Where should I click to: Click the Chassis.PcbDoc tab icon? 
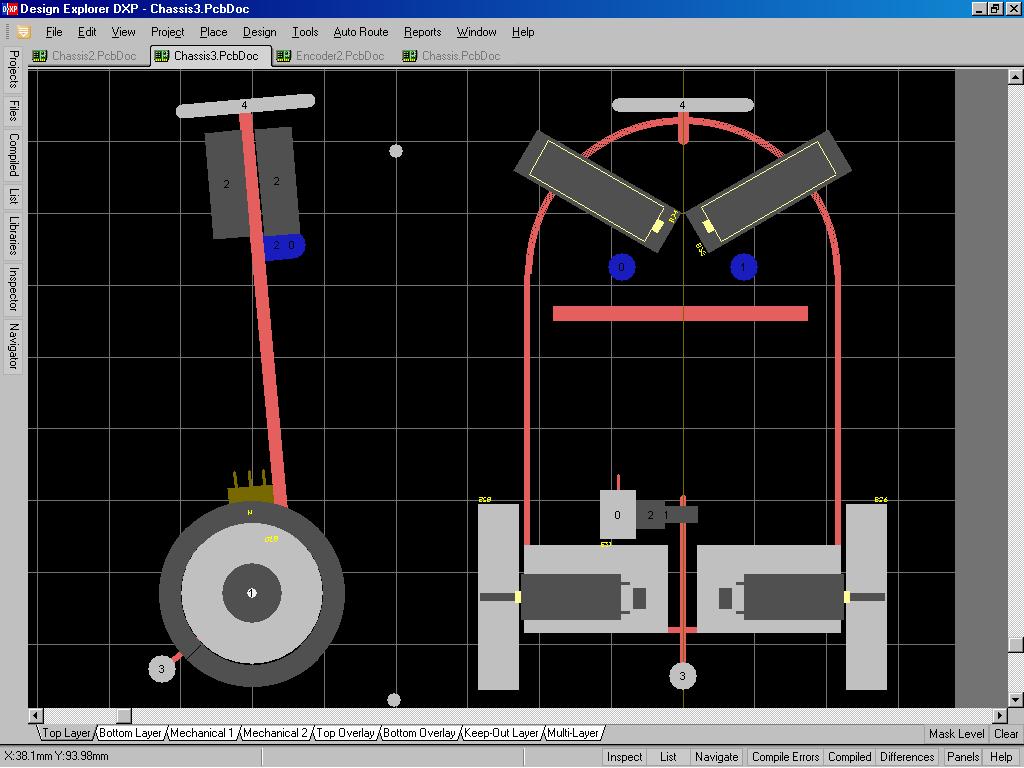410,56
